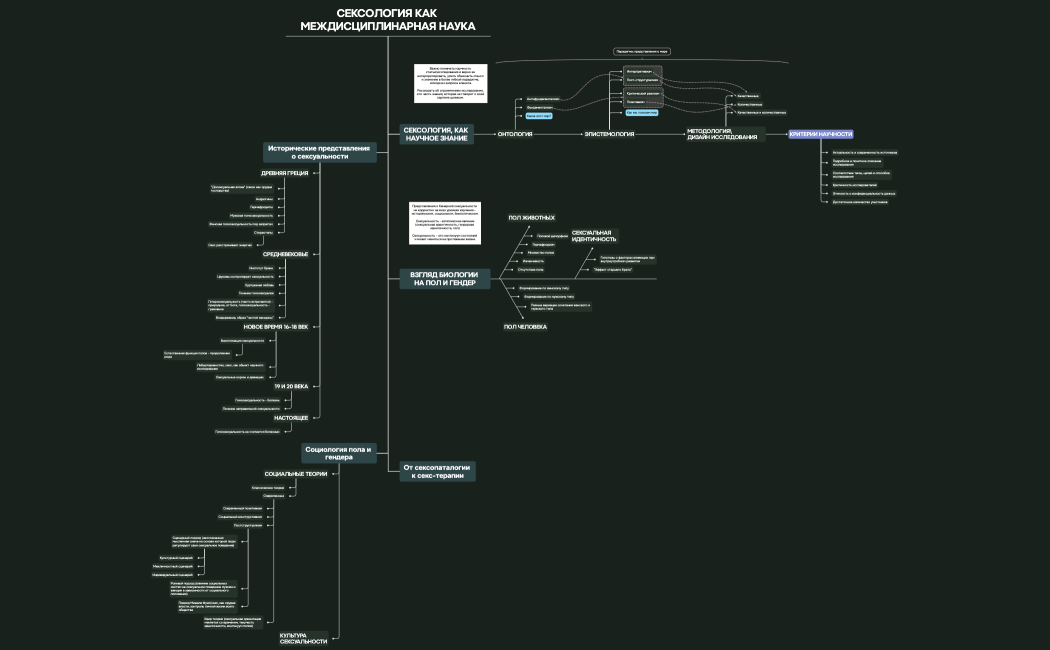Viewport: 1050px width, 650px height.
Task: Select the КУЛЬТУРА СЕКСУАЛЬНОСТИ node
Action: pyautogui.click(x=305, y=638)
